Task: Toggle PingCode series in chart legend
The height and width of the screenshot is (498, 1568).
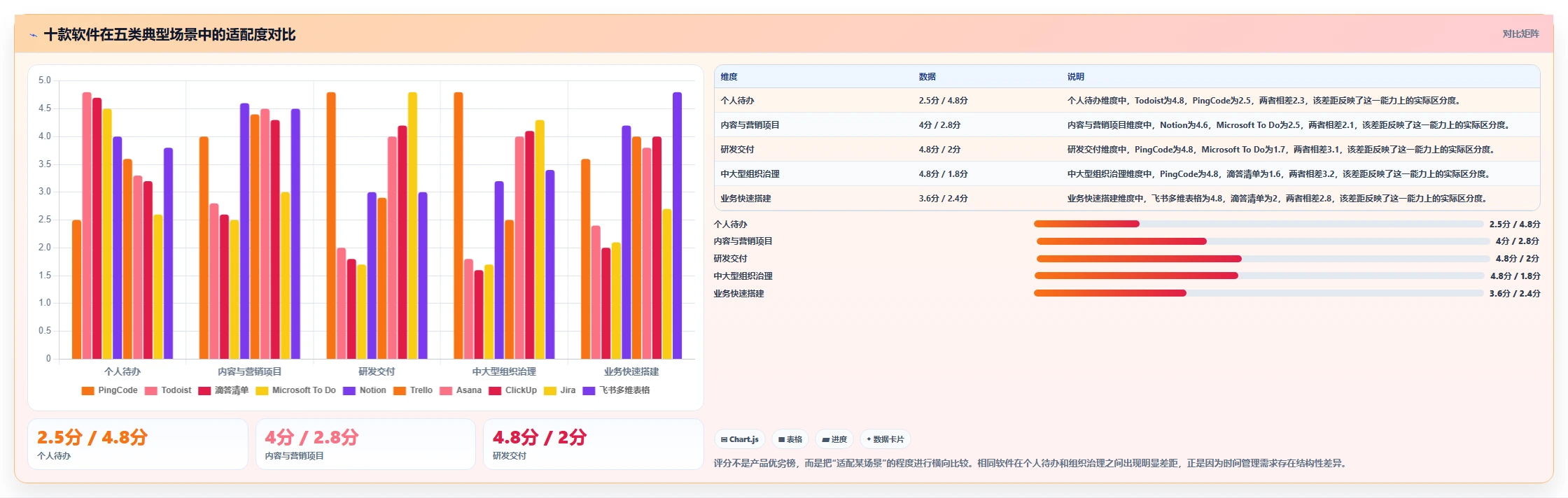Action: pos(109,390)
